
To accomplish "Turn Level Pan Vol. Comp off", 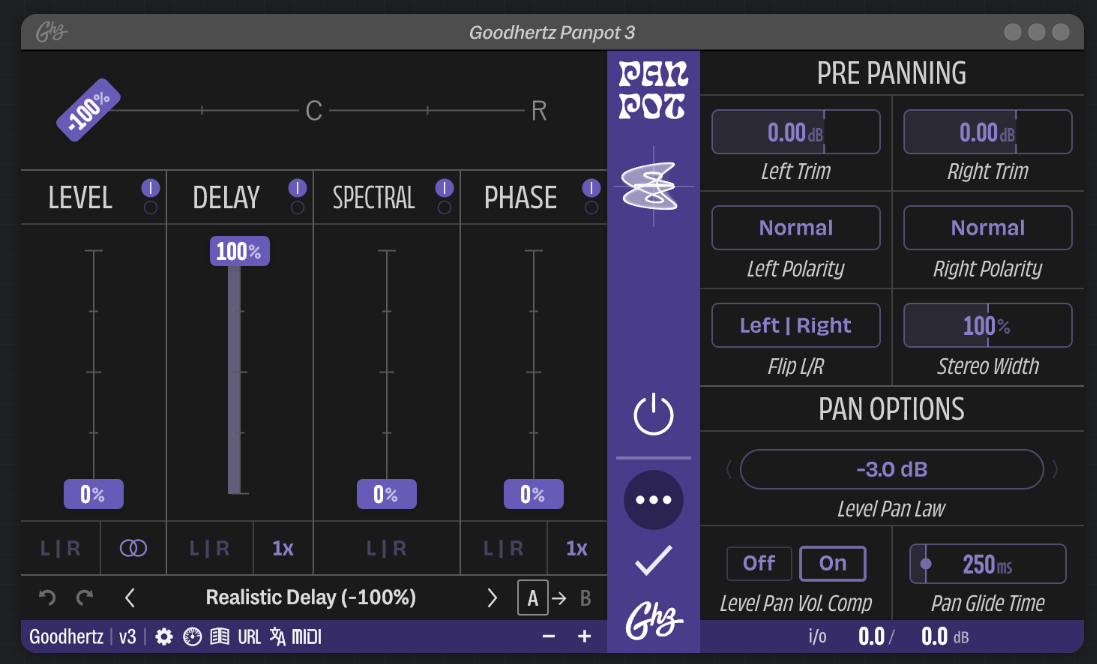I will (x=759, y=563).
